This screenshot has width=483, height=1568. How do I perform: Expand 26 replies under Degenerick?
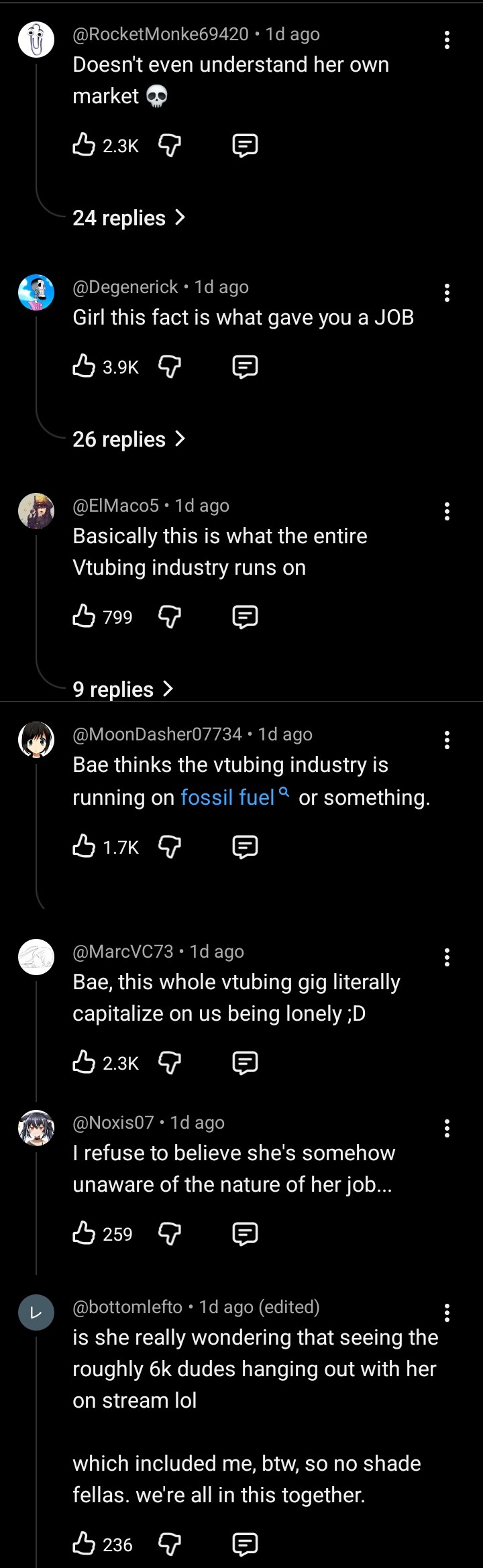click(129, 439)
